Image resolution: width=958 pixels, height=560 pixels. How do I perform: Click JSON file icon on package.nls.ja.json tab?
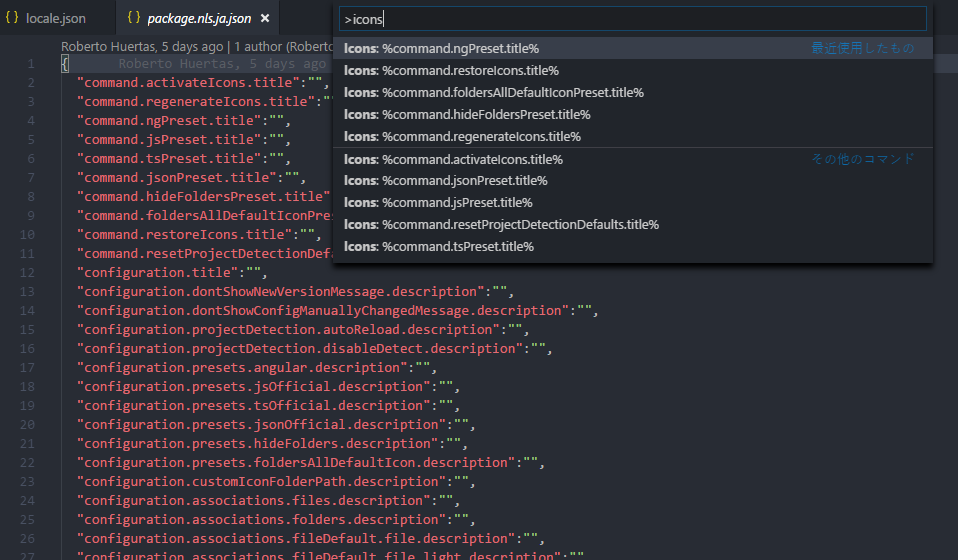click(134, 18)
